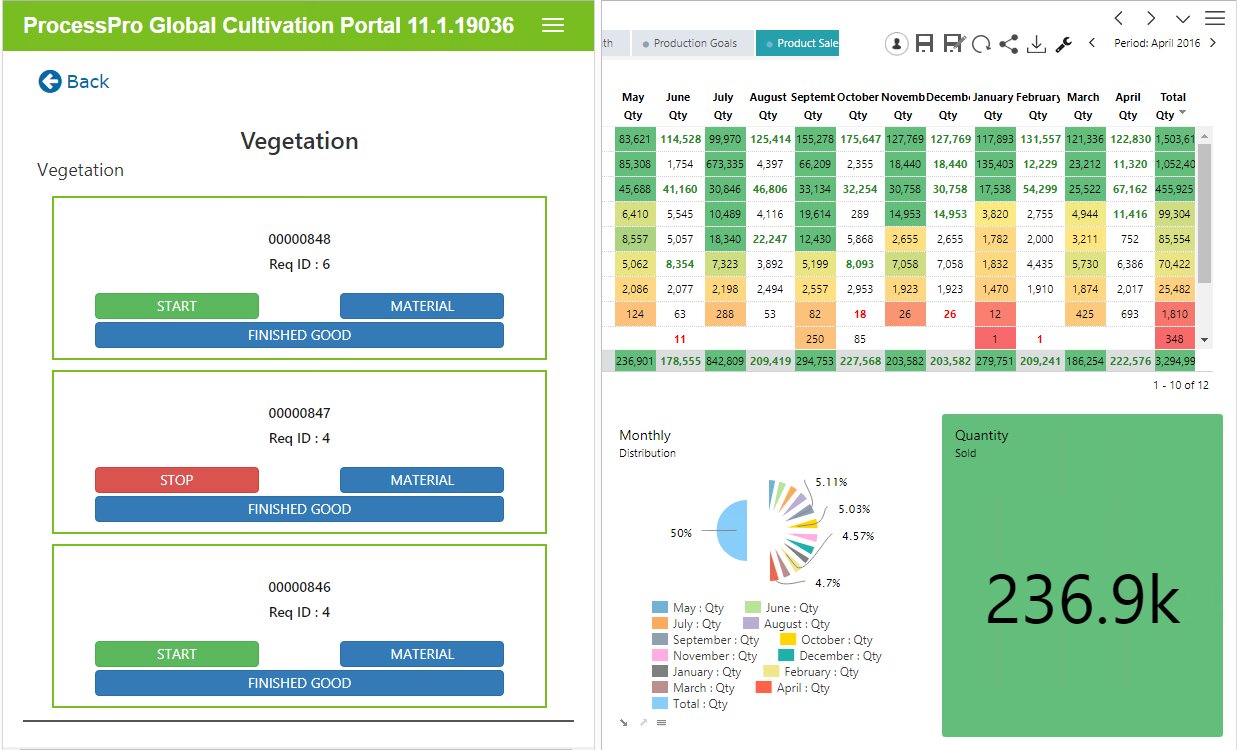Click the chart drill-down arrow icon
This screenshot has height=750, width=1237.
click(x=624, y=721)
